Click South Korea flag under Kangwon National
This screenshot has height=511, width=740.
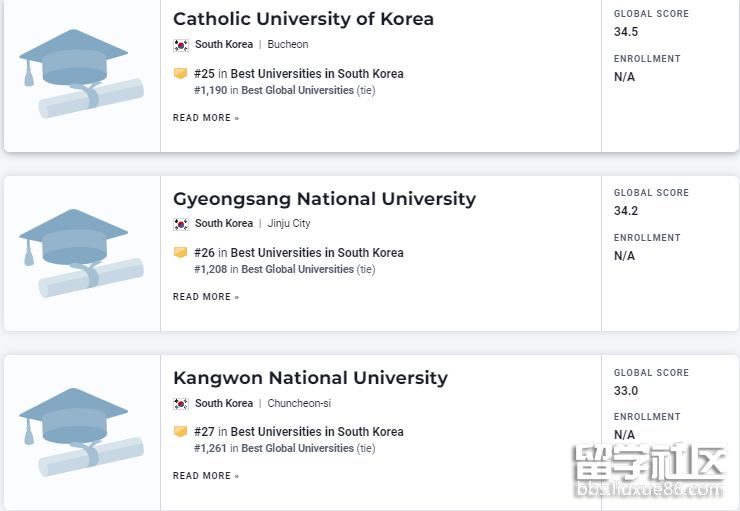point(181,404)
